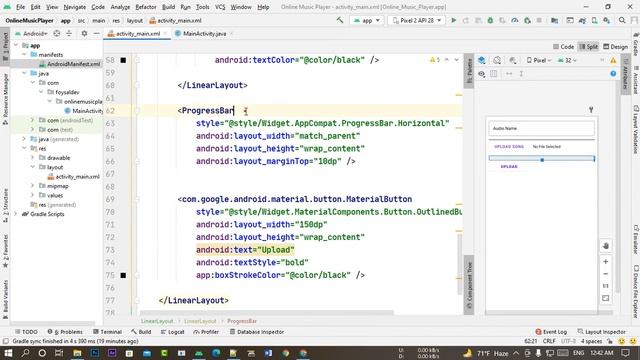Open the Logcat tool window

pos(173,332)
